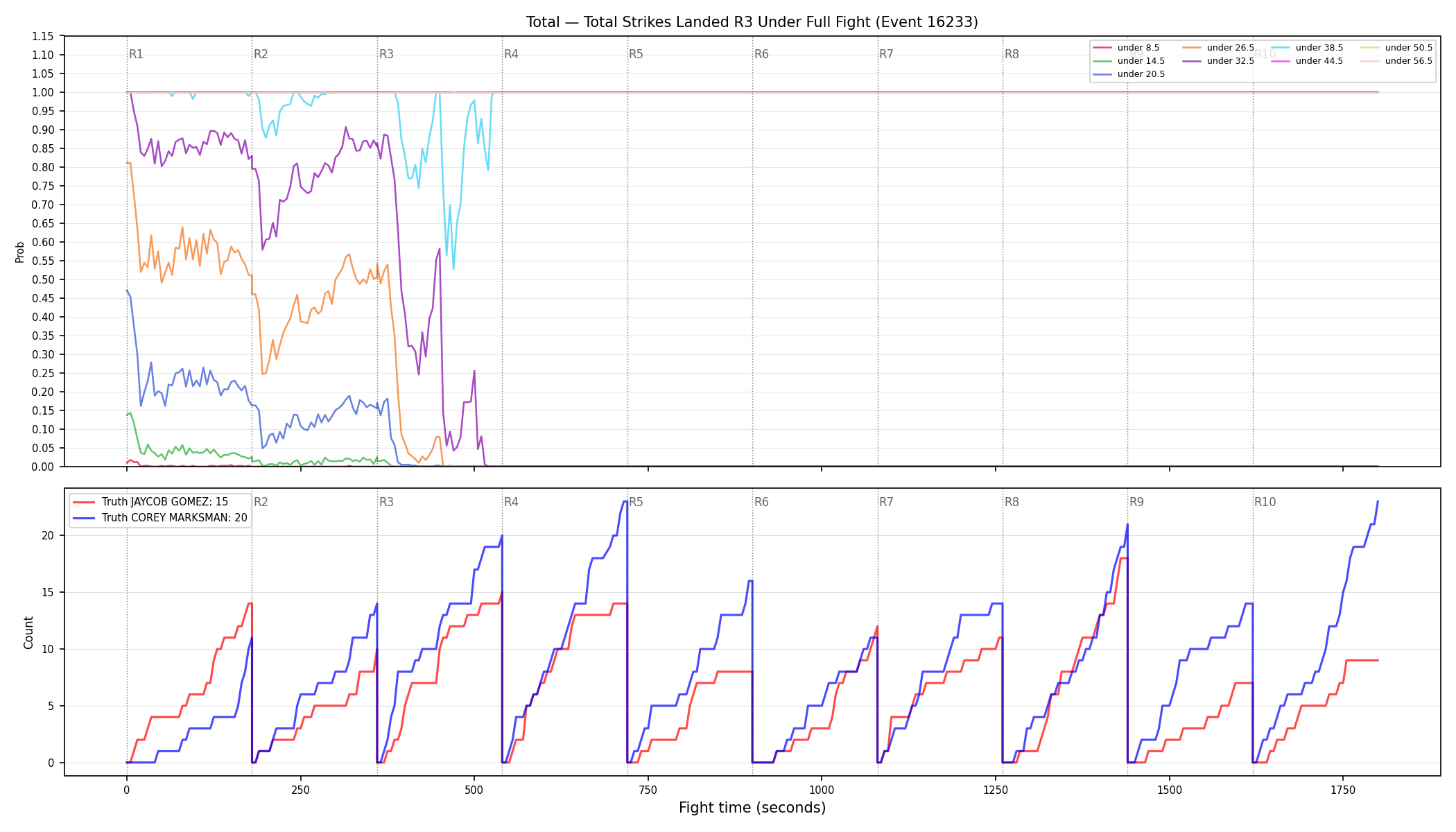Viewport: 1456px width, 832px height.
Task: Click the R4 marker in the probability chart
Action: click(511, 54)
